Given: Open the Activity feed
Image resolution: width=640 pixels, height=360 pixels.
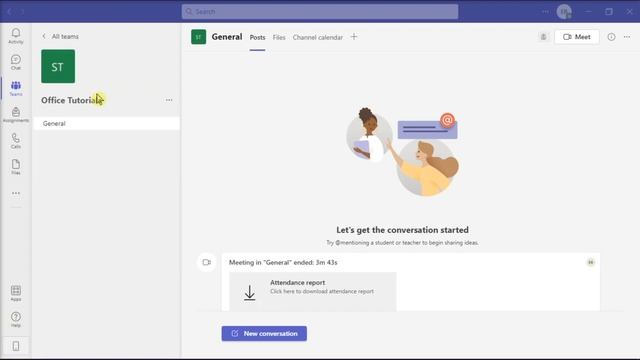Looking at the screenshot, I should click(x=16, y=36).
